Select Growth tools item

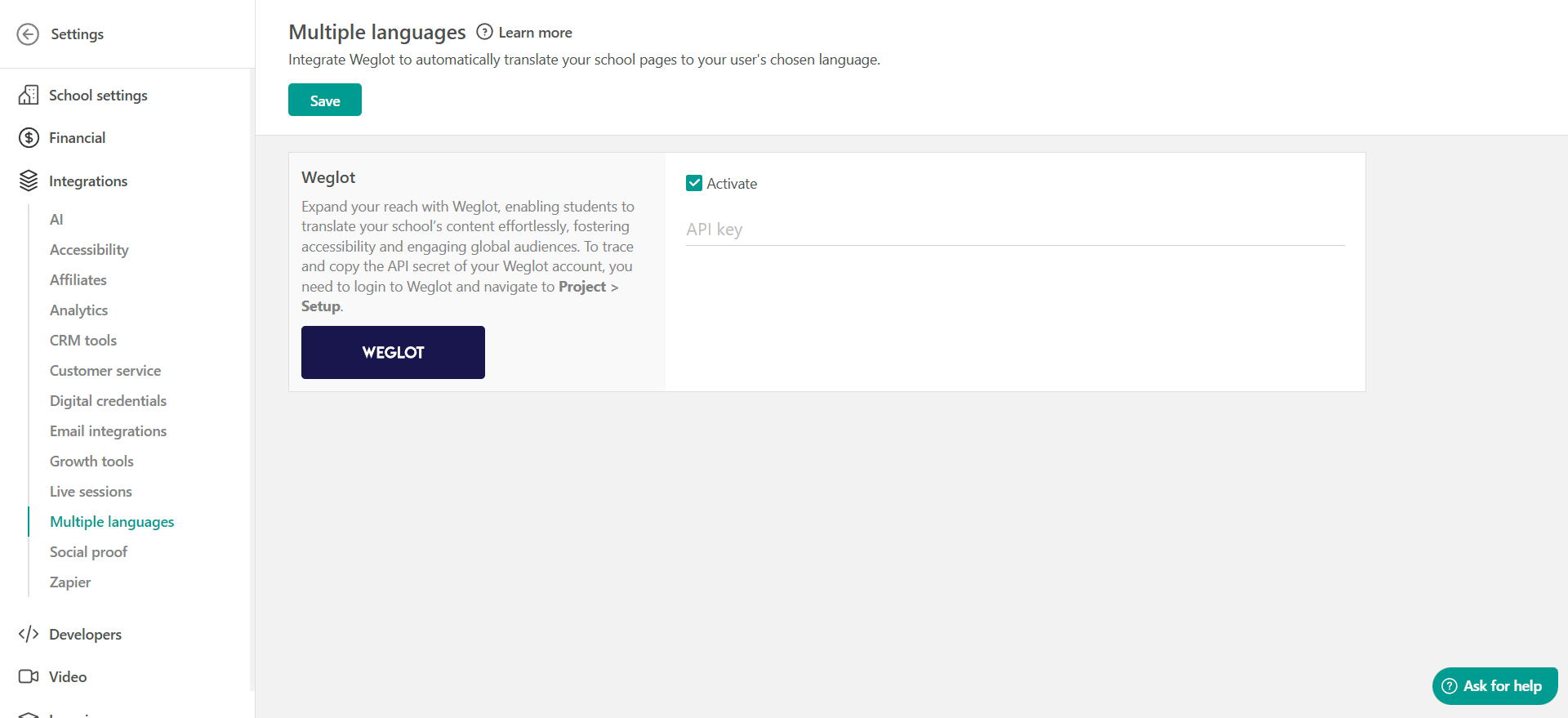91,462
